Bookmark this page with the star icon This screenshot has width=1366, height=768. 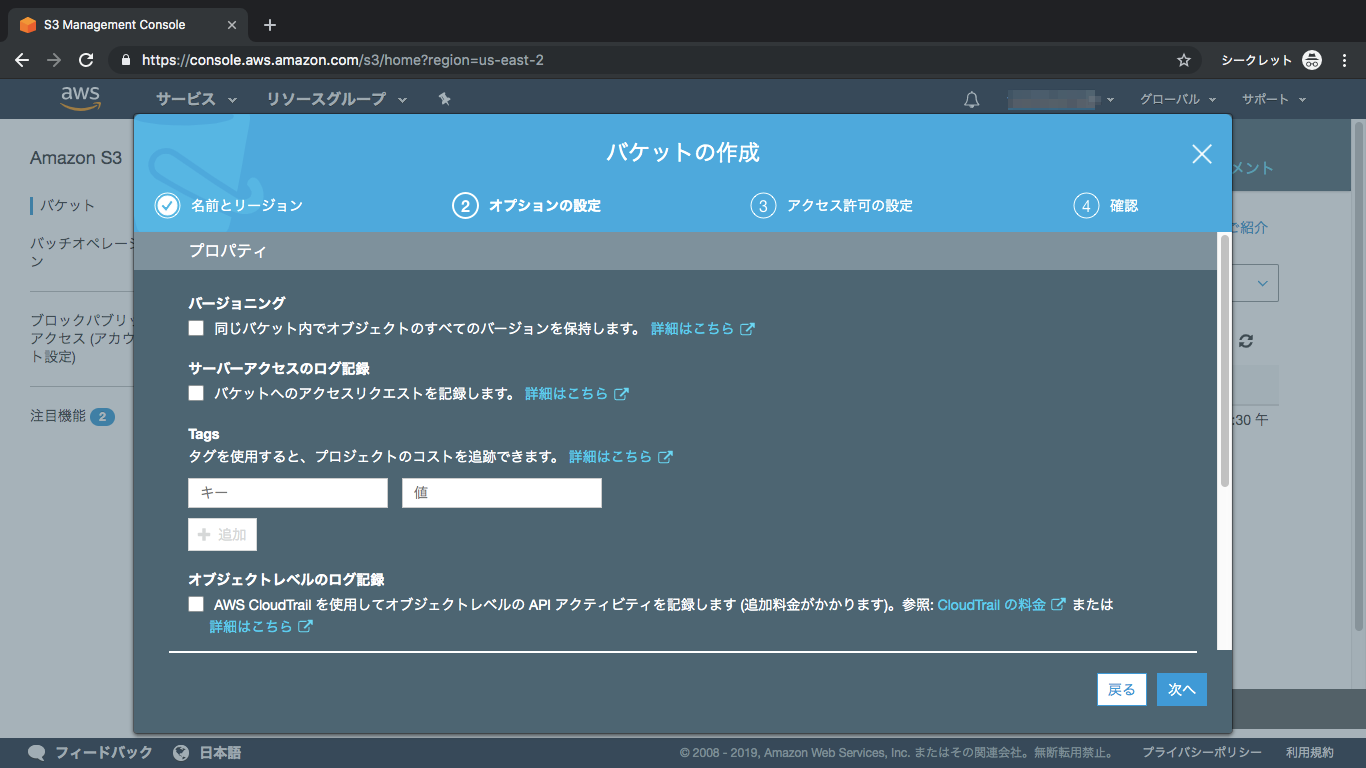pos(1184,60)
